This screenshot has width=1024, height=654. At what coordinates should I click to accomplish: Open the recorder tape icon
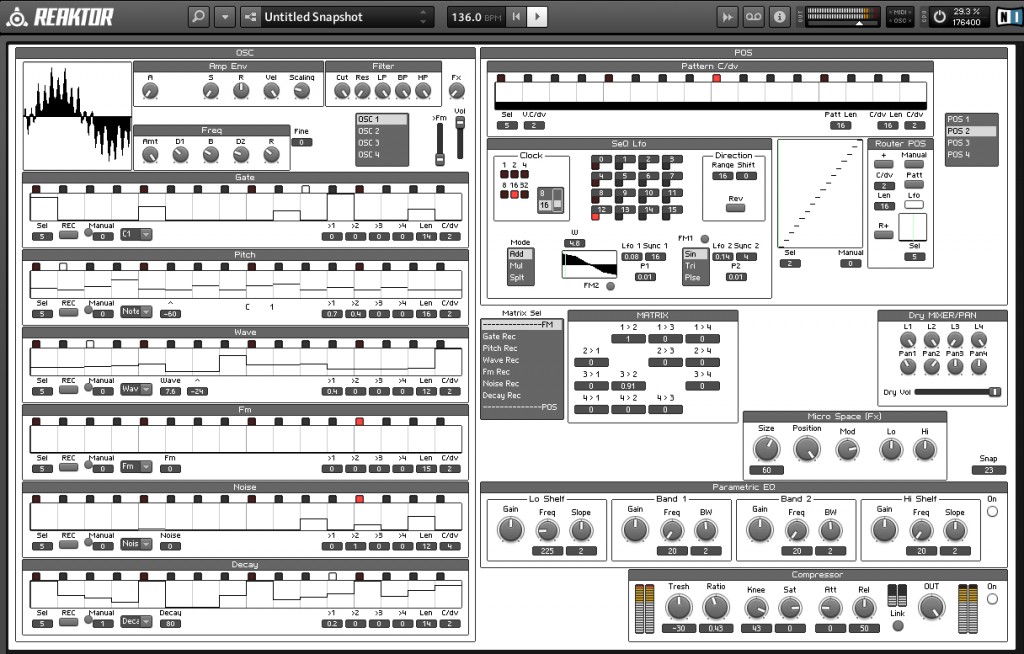click(753, 17)
